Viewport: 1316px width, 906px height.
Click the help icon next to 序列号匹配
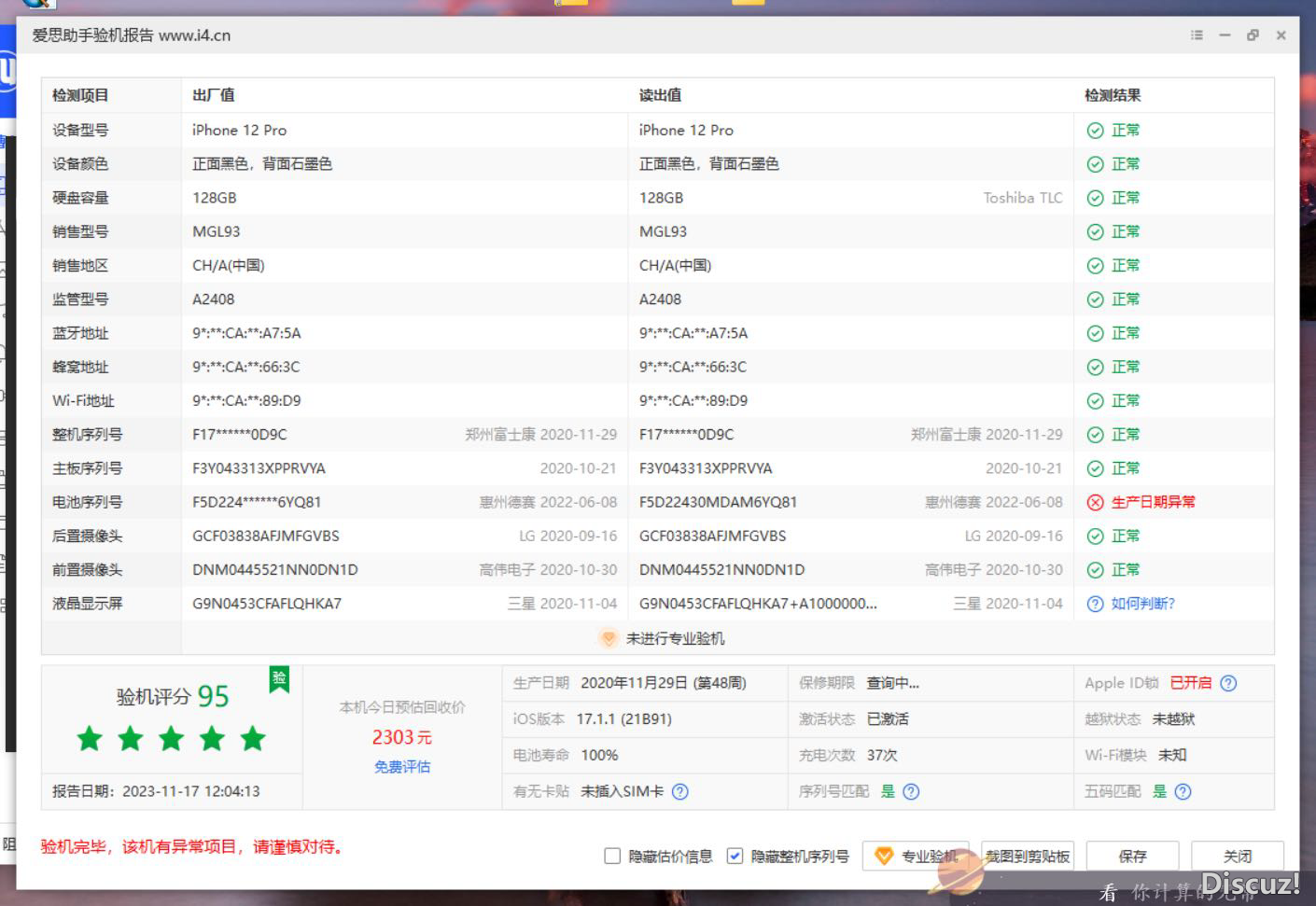coord(911,791)
